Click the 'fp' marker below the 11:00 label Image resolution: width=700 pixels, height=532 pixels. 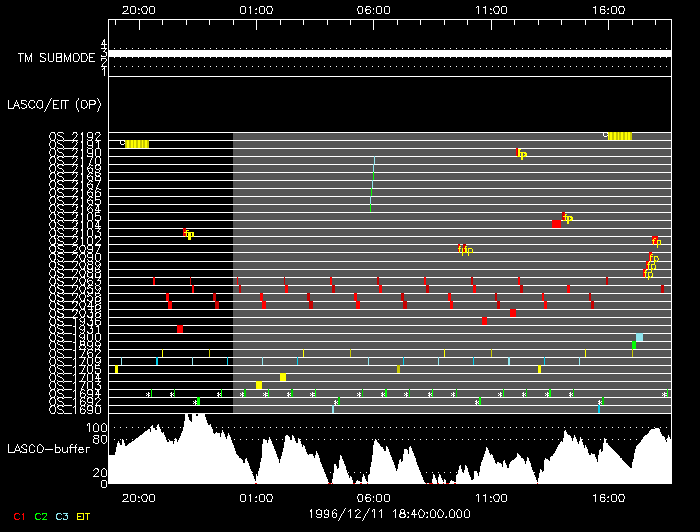(520, 153)
